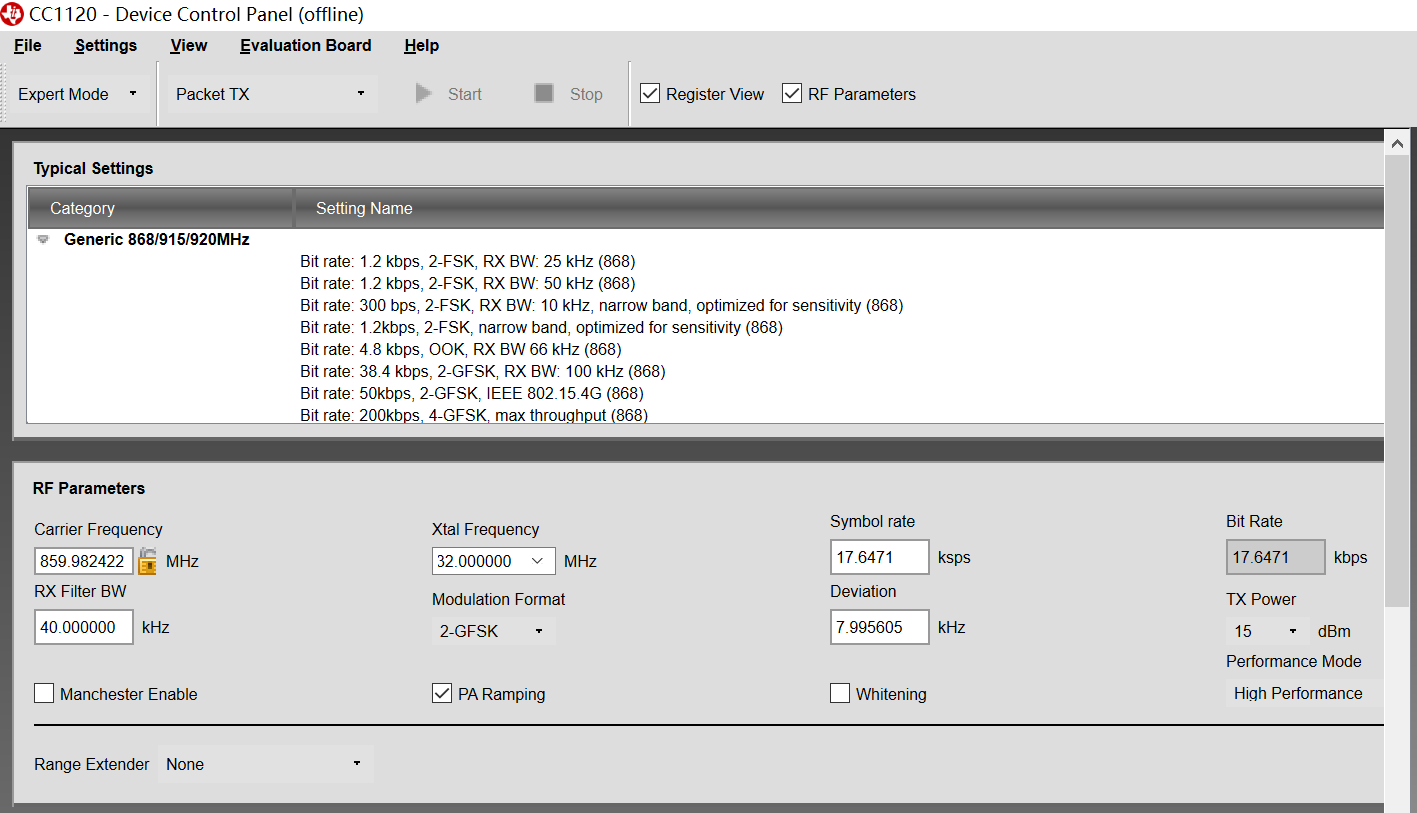Select the 1.2 kbps 2-FSK RX BW 50 kHz setting
Viewport: 1417px width, 813px height.
[468, 284]
